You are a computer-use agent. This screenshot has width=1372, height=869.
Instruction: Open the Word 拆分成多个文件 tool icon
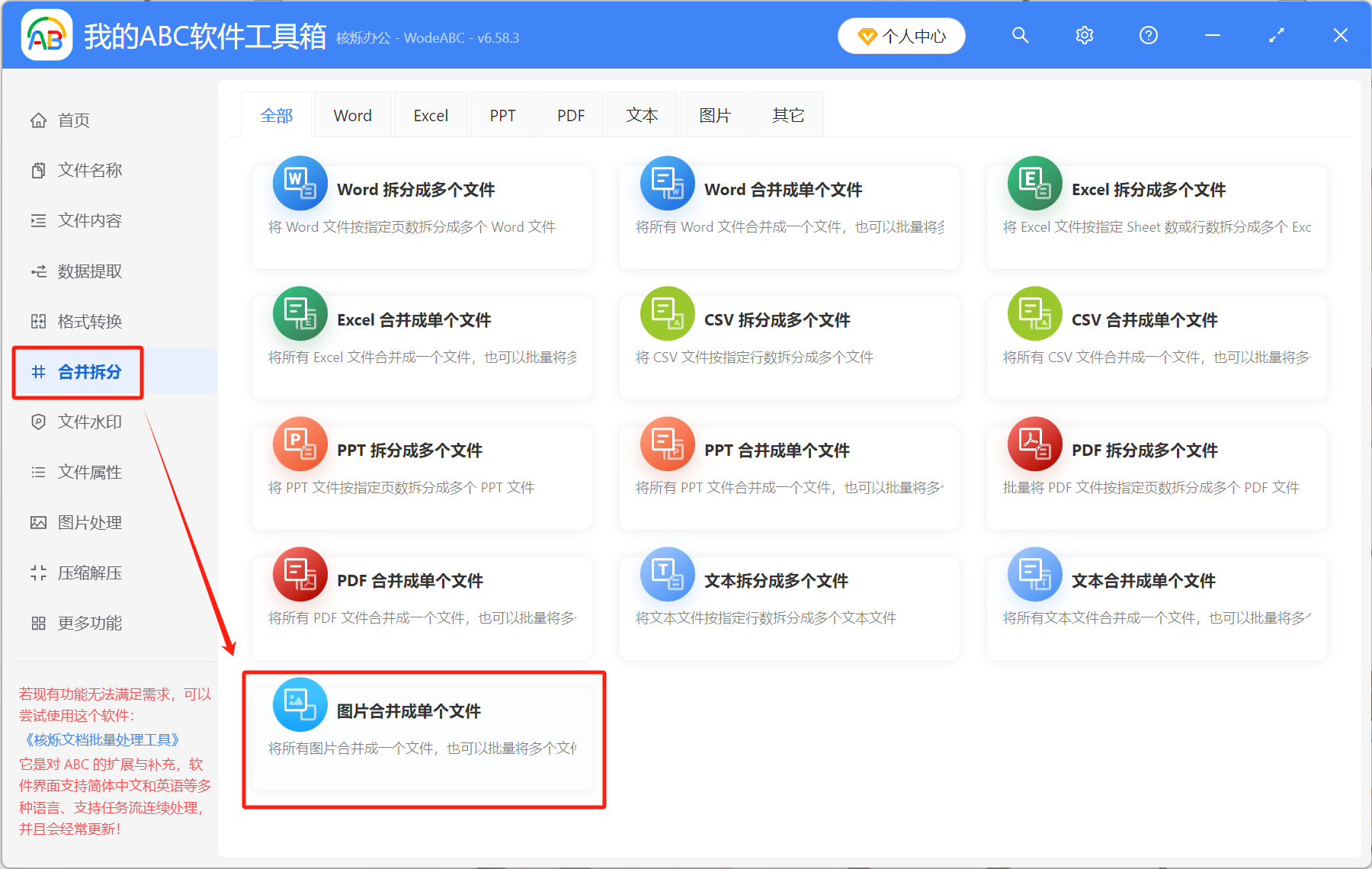point(300,183)
